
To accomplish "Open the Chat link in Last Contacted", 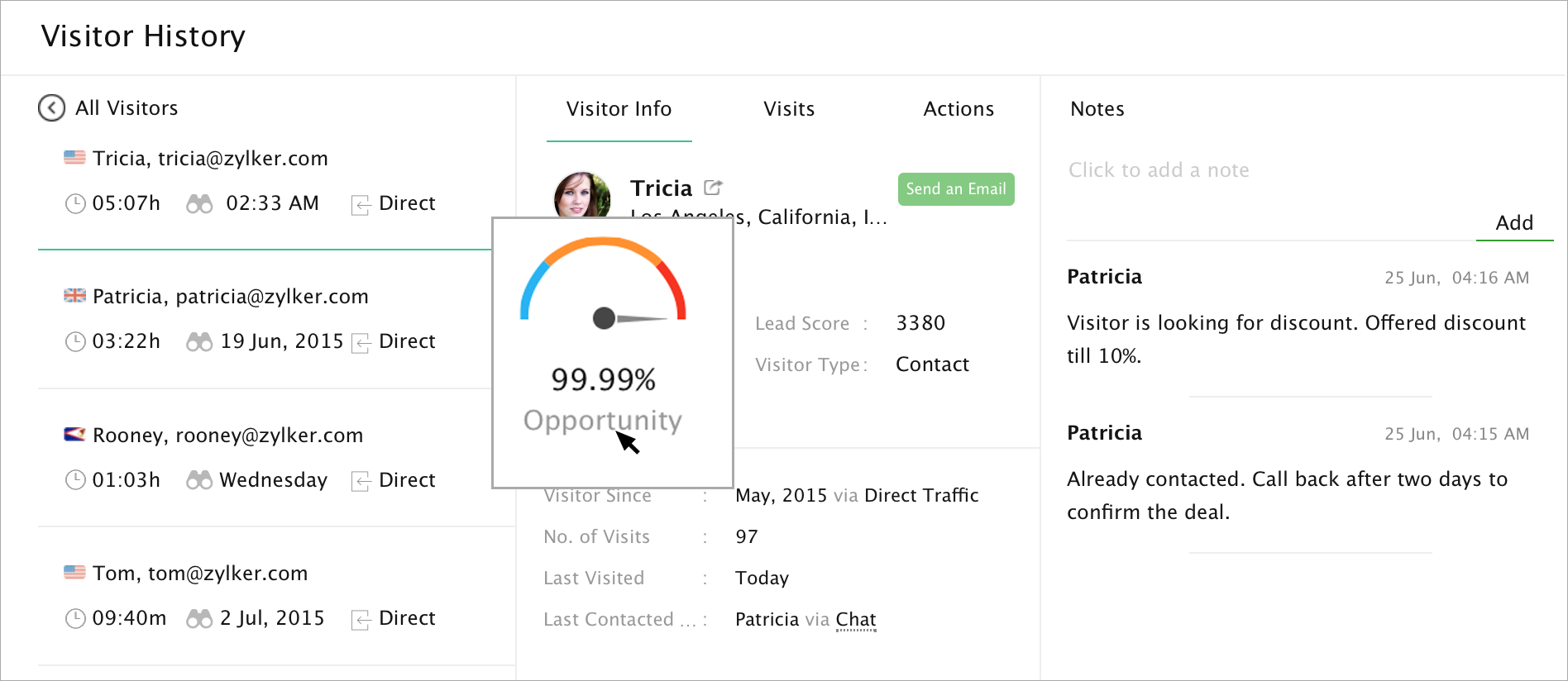I will (856, 620).
